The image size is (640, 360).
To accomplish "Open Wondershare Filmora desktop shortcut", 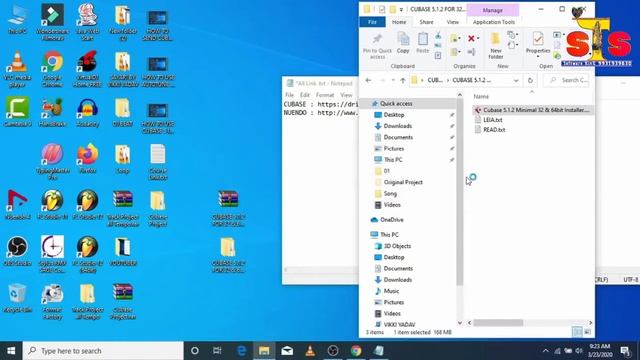I will pos(52,22).
